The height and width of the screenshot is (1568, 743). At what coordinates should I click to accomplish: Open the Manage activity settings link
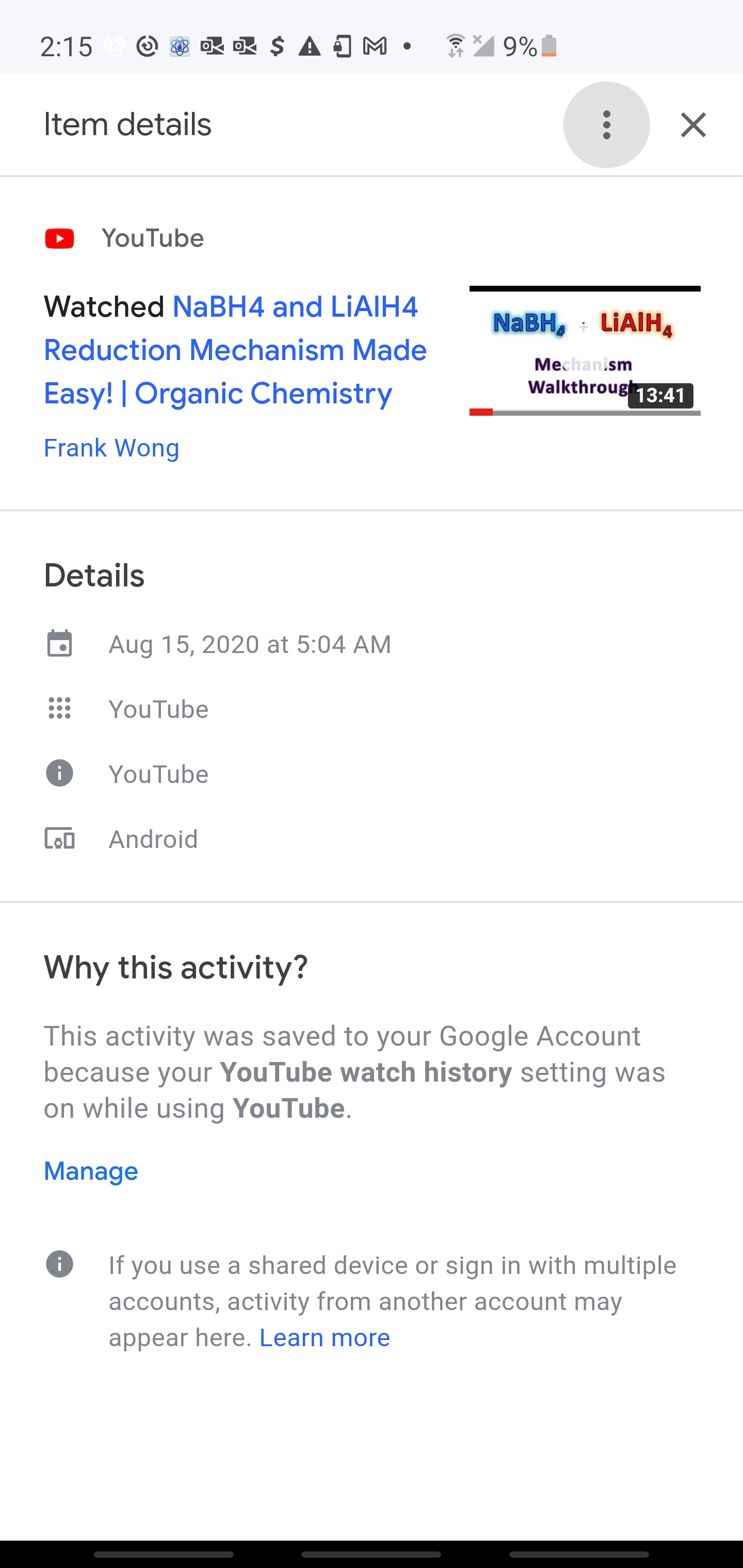click(91, 1171)
